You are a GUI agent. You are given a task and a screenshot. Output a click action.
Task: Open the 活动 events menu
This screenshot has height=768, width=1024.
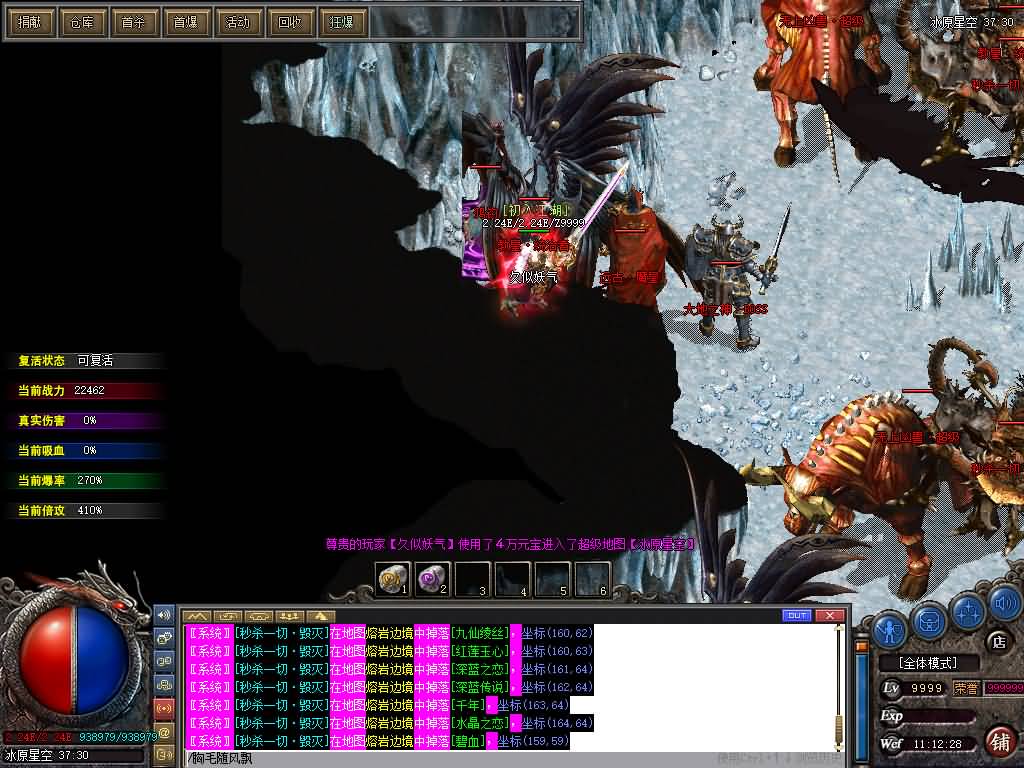(237, 22)
